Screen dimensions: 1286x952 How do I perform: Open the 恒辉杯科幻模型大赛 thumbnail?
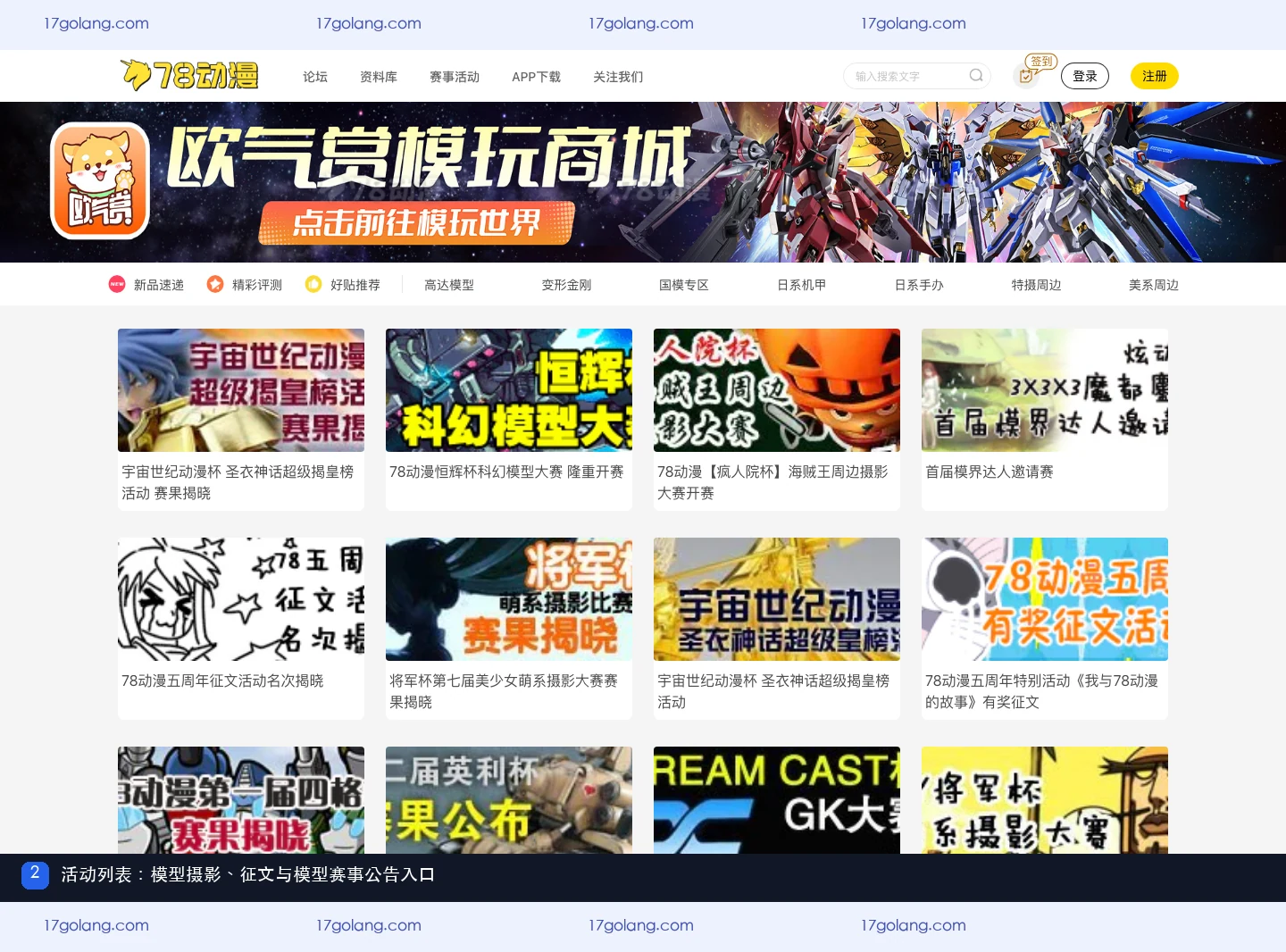click(509, 390)
